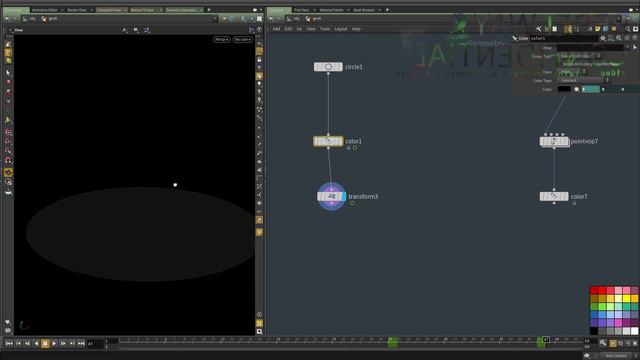
Task: Pick white swatch in color palette
Action: (634, 331)
